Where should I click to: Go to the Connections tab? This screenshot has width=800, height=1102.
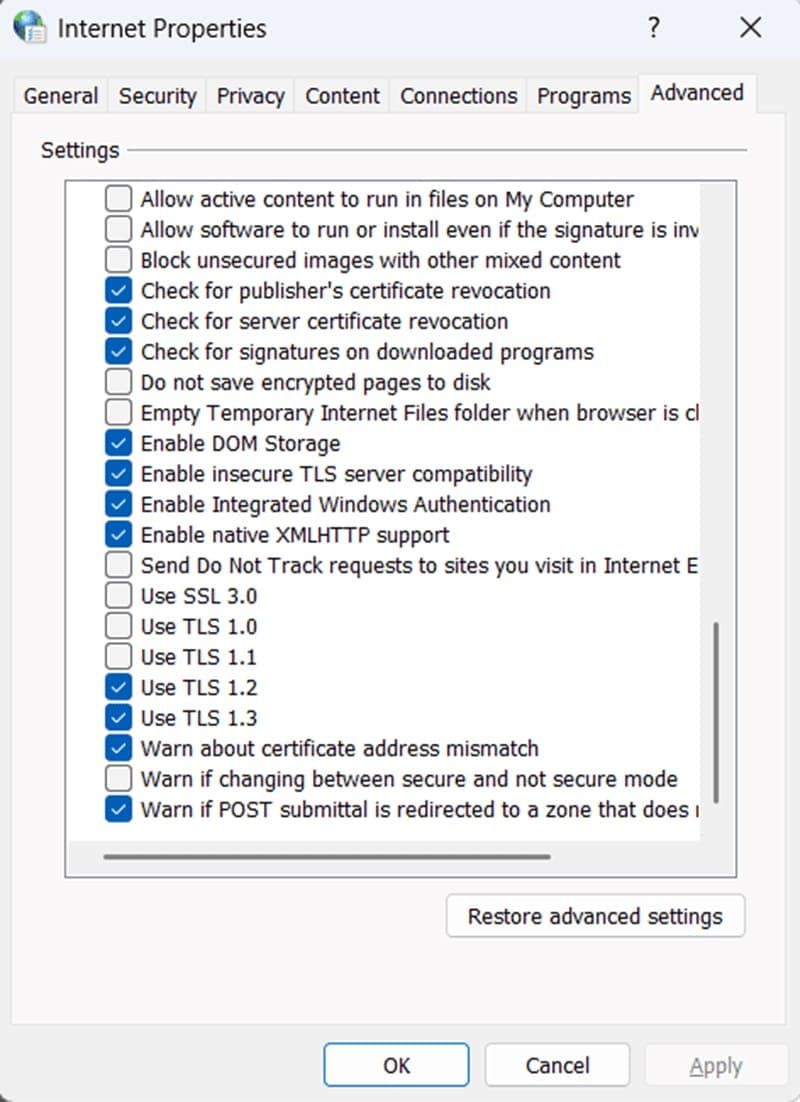458,96
